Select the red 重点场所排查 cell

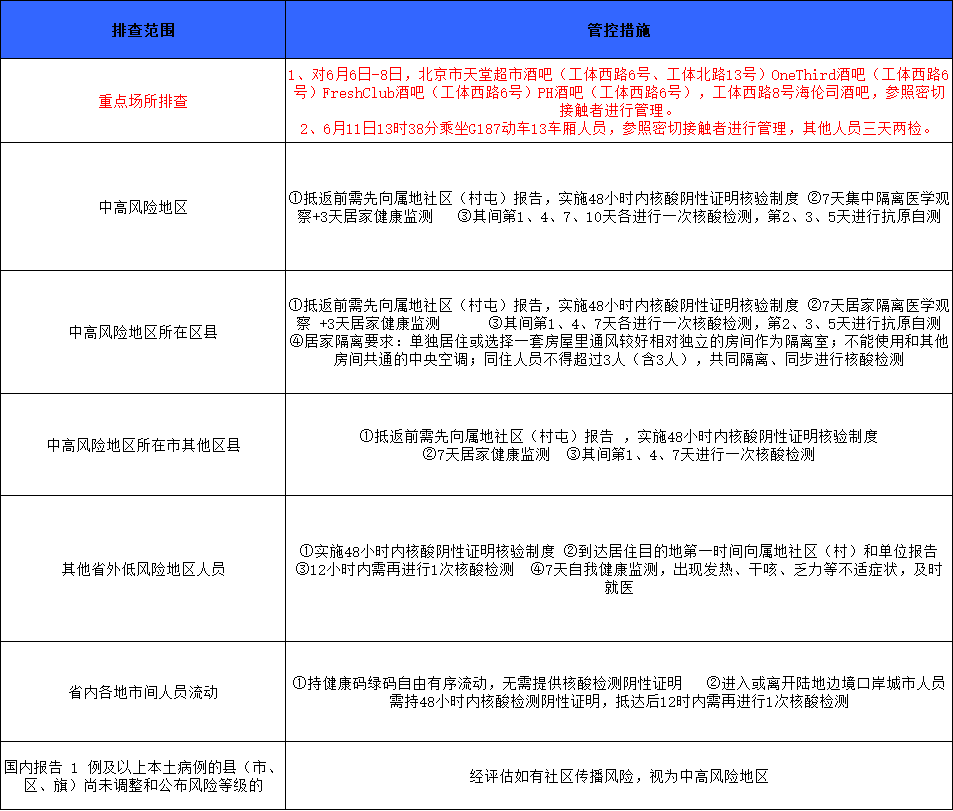pyautogui.click(x=143, y=101)
